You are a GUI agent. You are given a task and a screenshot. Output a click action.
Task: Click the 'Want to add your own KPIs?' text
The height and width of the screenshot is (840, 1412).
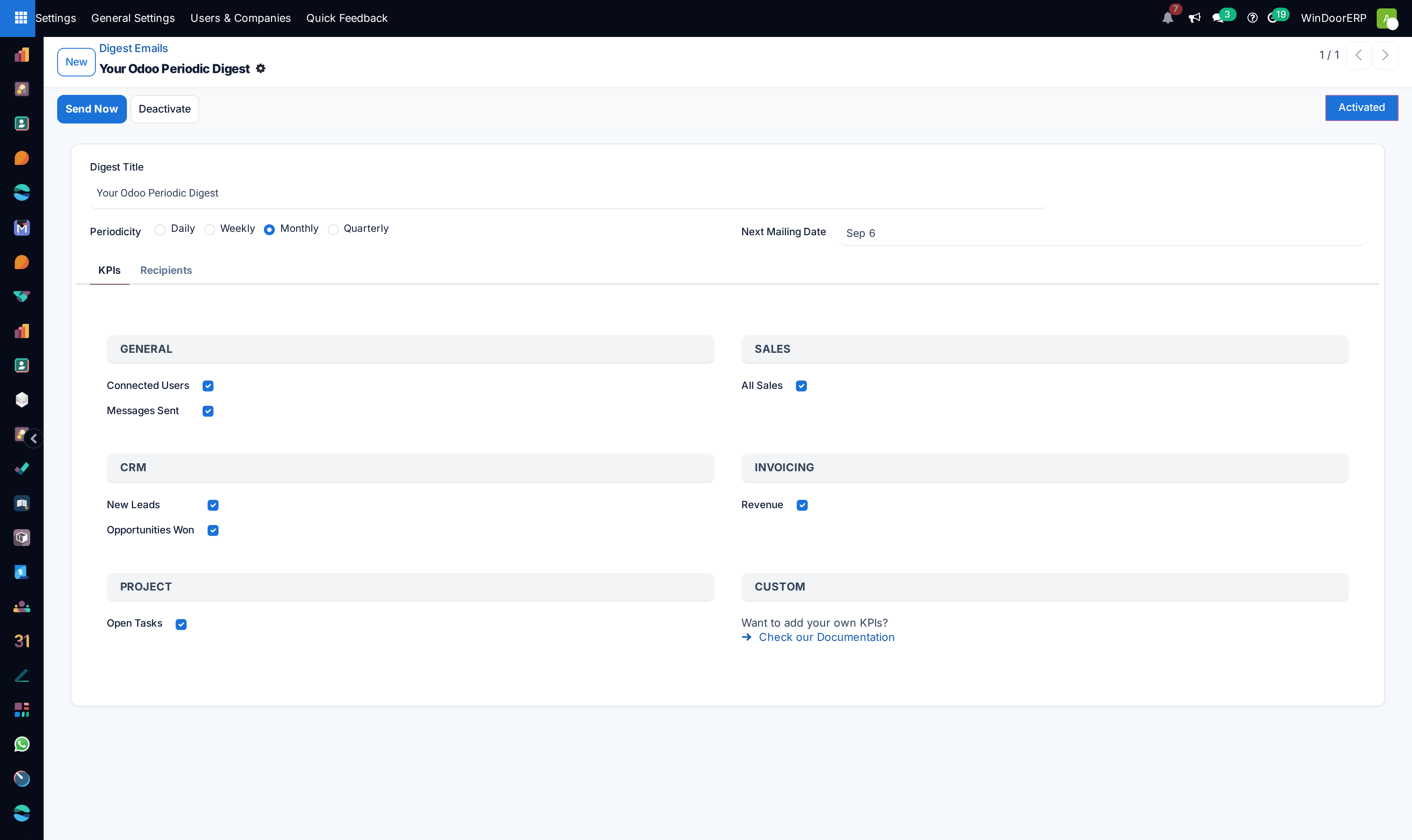click(x=814, y=622)
